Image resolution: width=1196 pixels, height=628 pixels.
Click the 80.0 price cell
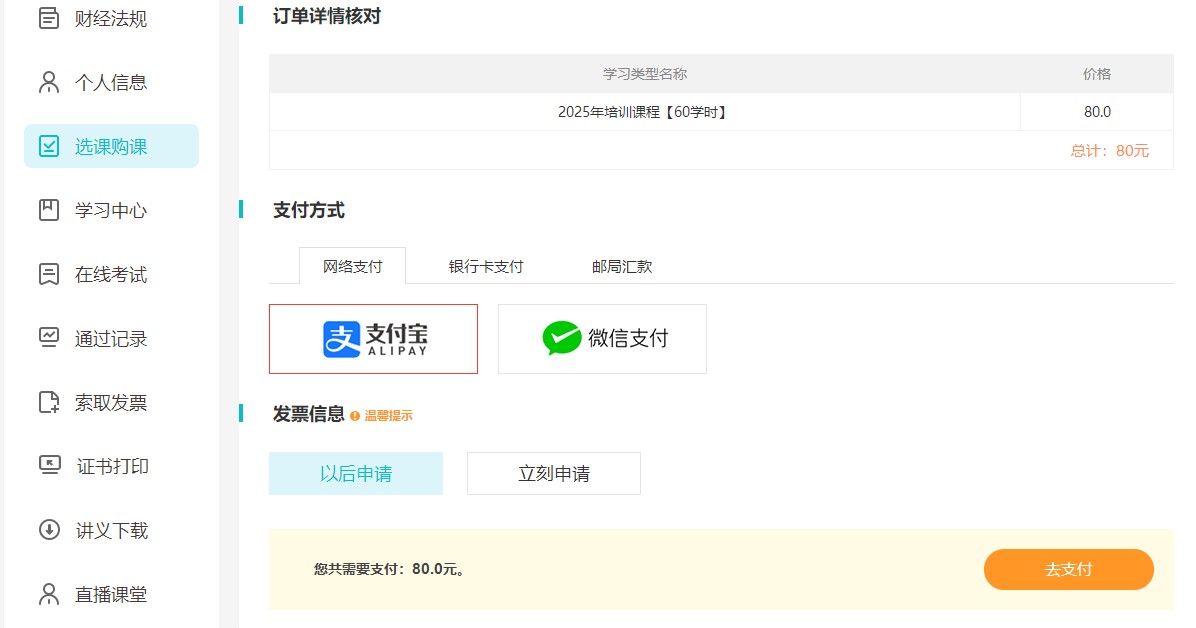pos(1097,112)
